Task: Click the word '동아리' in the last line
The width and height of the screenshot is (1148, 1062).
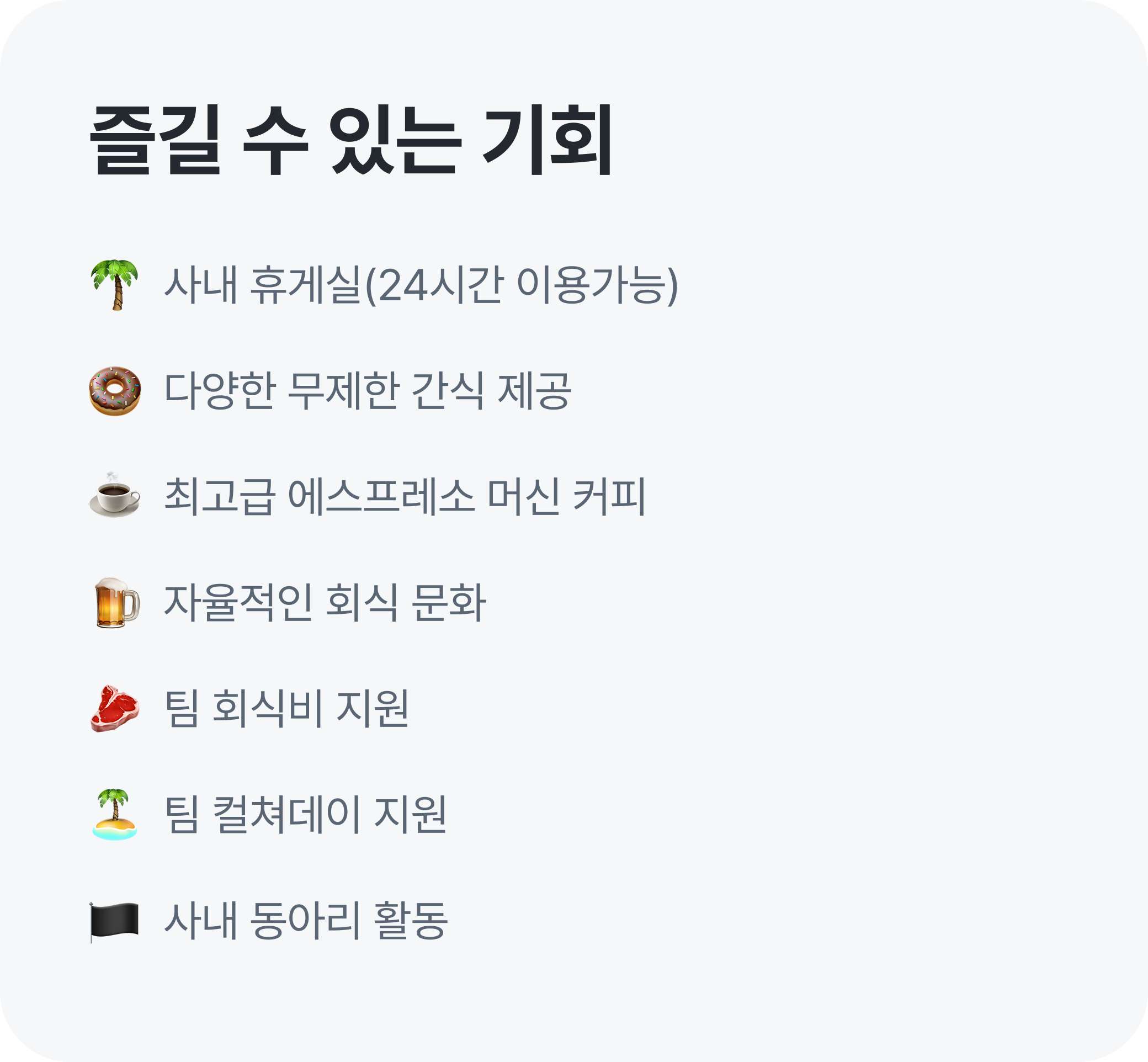Action: 305,921
